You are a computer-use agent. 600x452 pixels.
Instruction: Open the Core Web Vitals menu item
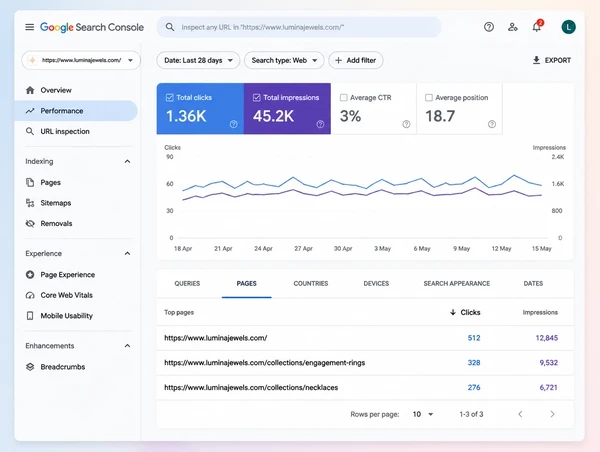[x=67, y=295]
